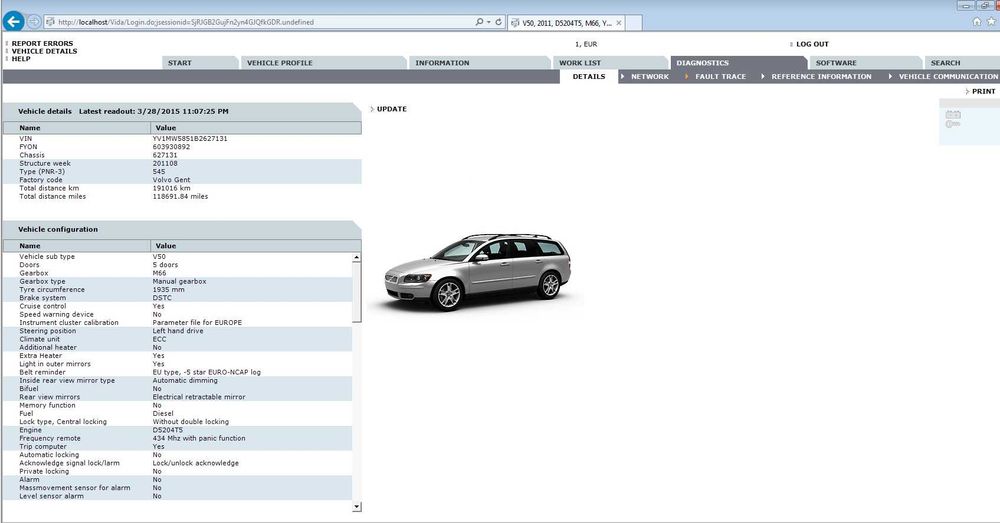
Task: Click the vehicle configuration scrollbar thumb
Action: [x=357, y=292]
